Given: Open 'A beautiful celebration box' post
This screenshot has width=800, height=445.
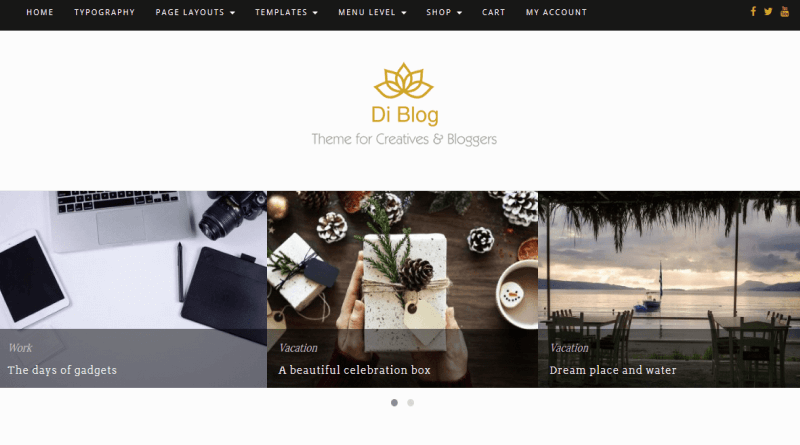Looking at the screenshot, I should [x=354, y=370].
